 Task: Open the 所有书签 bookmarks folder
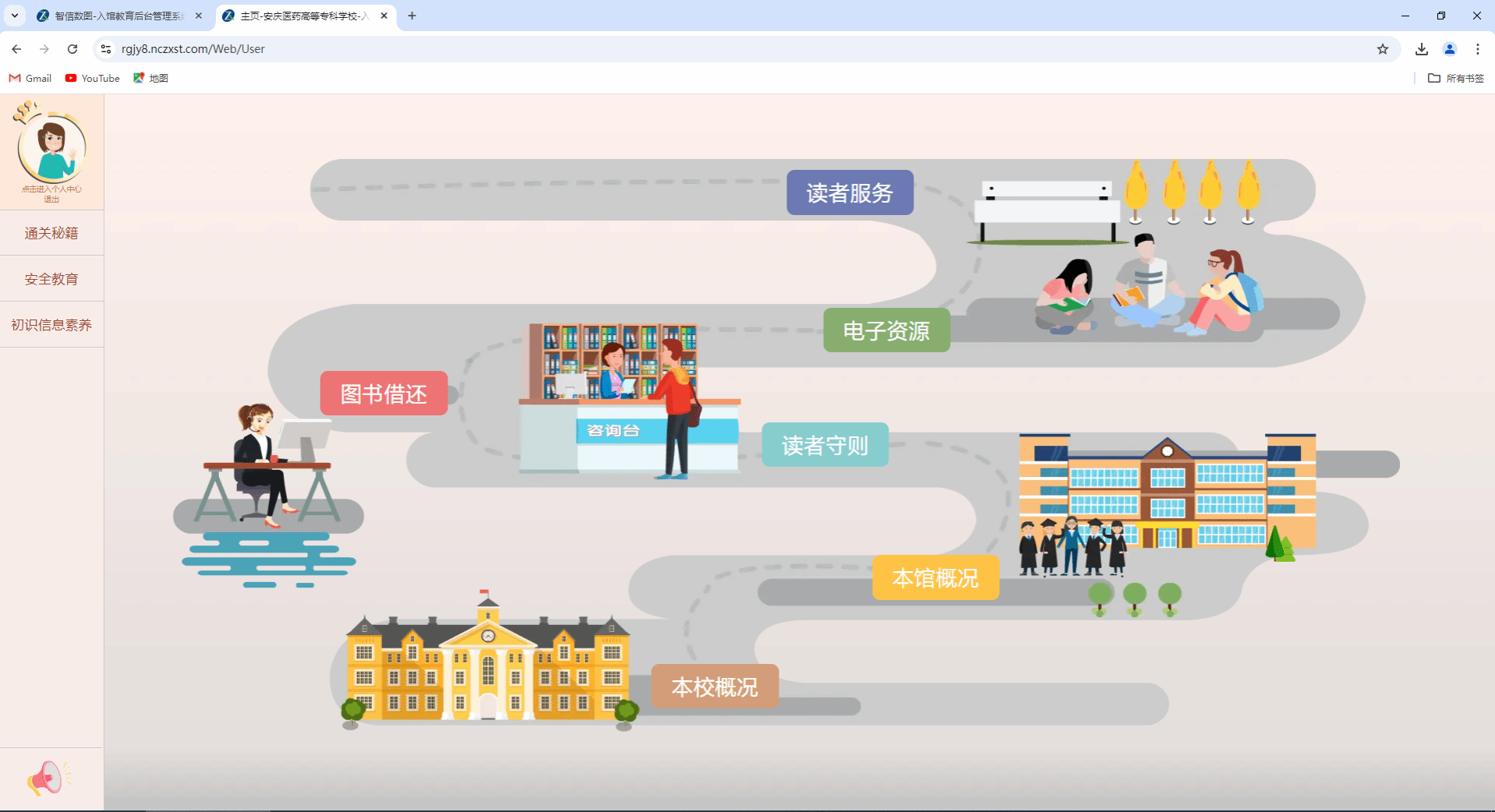(x=1455, y=78)
